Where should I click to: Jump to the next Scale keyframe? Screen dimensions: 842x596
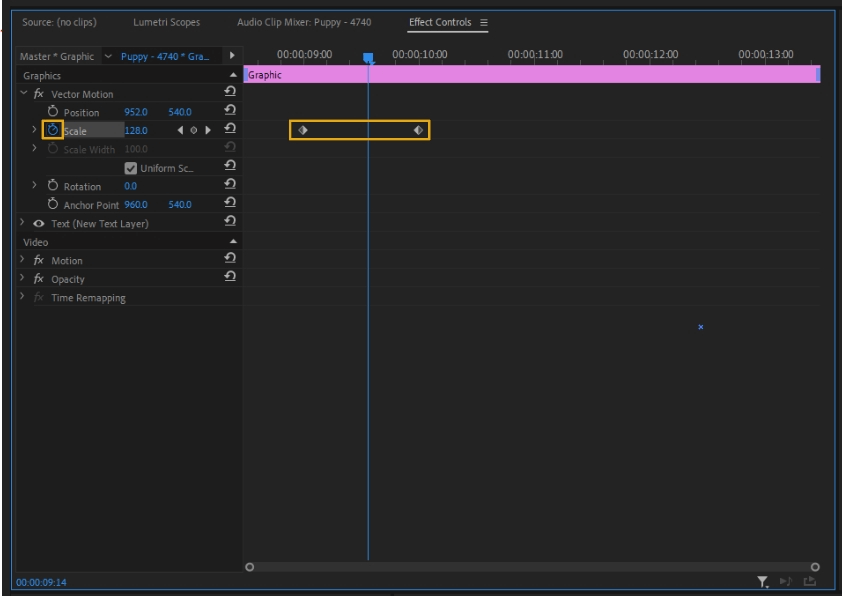click(x=208, y=130)
